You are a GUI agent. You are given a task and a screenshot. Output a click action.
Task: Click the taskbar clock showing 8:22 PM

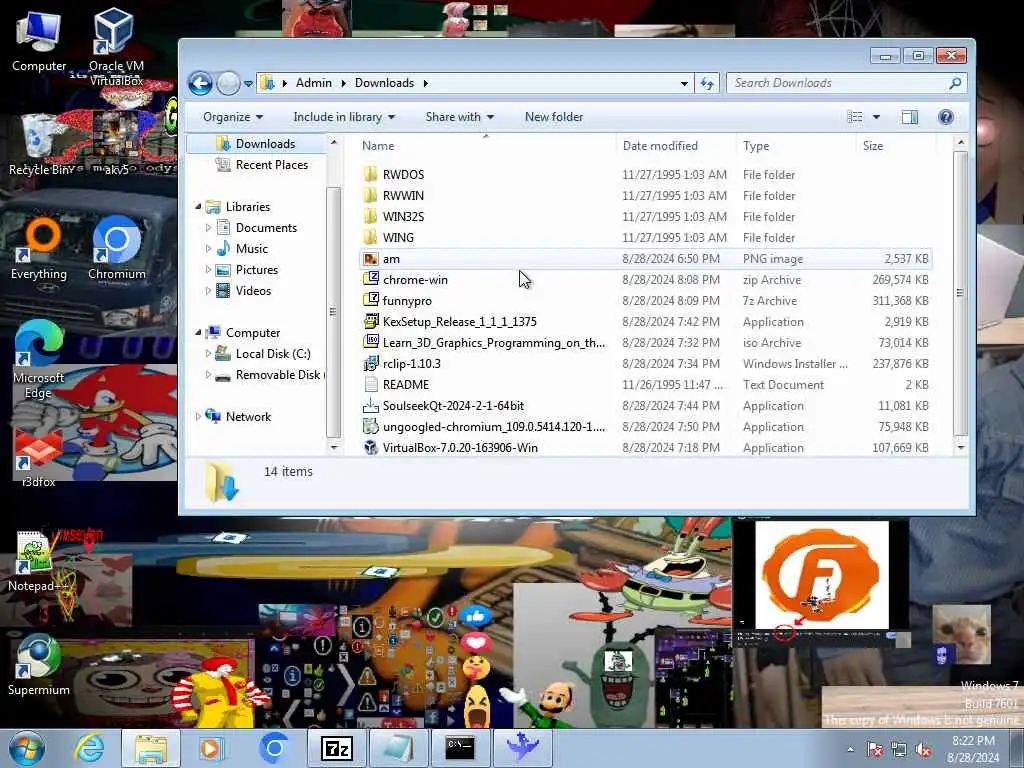pos(972,749)
